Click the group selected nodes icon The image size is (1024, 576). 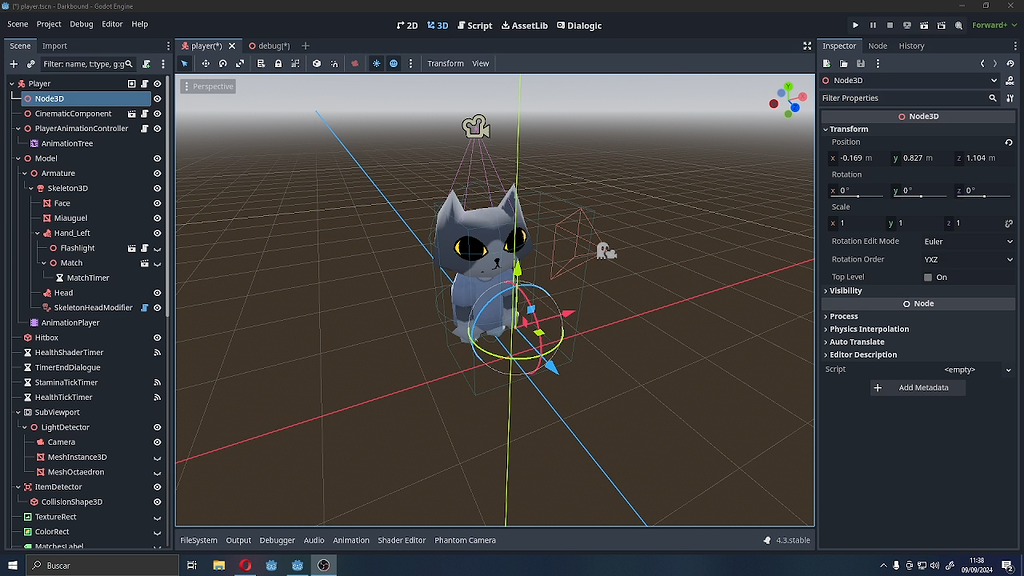tap(295, 63)
